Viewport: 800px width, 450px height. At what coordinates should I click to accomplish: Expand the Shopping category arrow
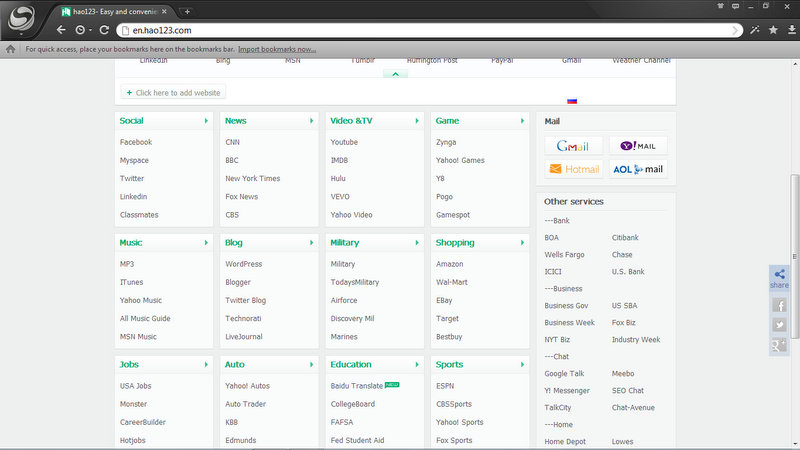point(522,243)
